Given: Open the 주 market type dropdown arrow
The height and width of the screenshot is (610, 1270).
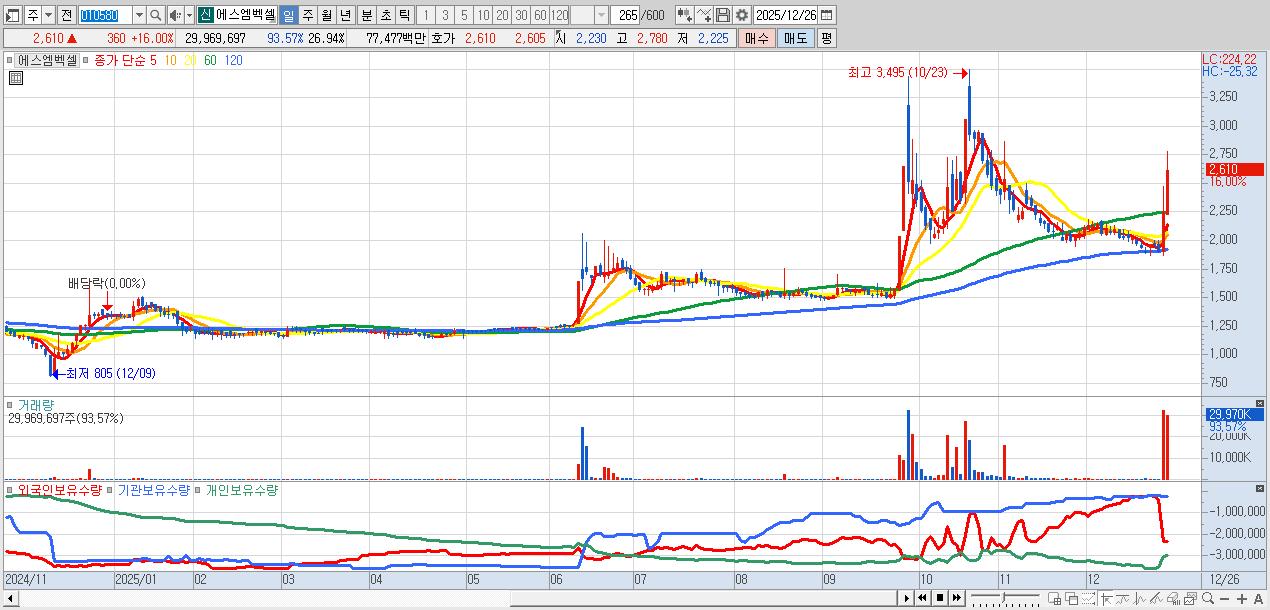Looking at the screenshot, I should 49,15.
